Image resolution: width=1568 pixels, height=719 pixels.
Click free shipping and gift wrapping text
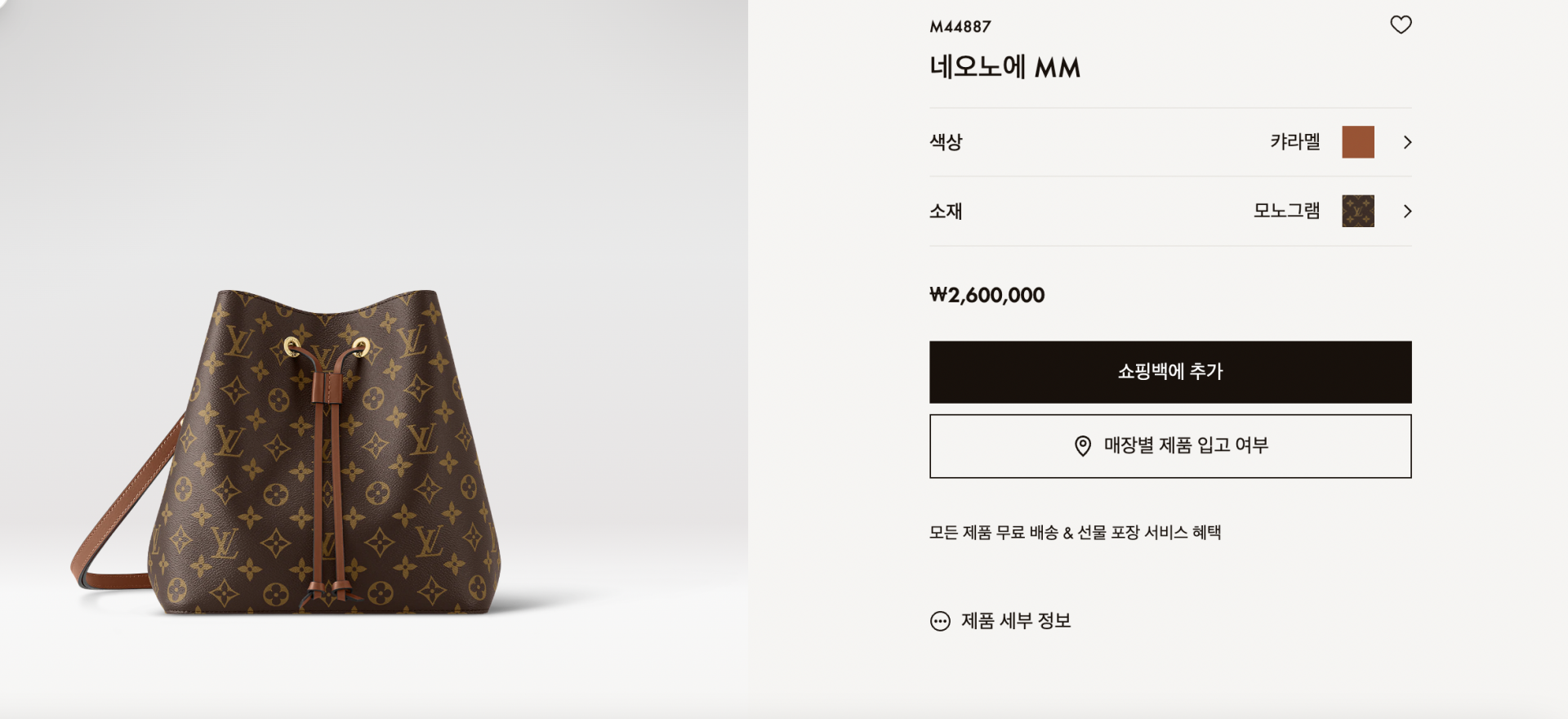[1075, 533]
